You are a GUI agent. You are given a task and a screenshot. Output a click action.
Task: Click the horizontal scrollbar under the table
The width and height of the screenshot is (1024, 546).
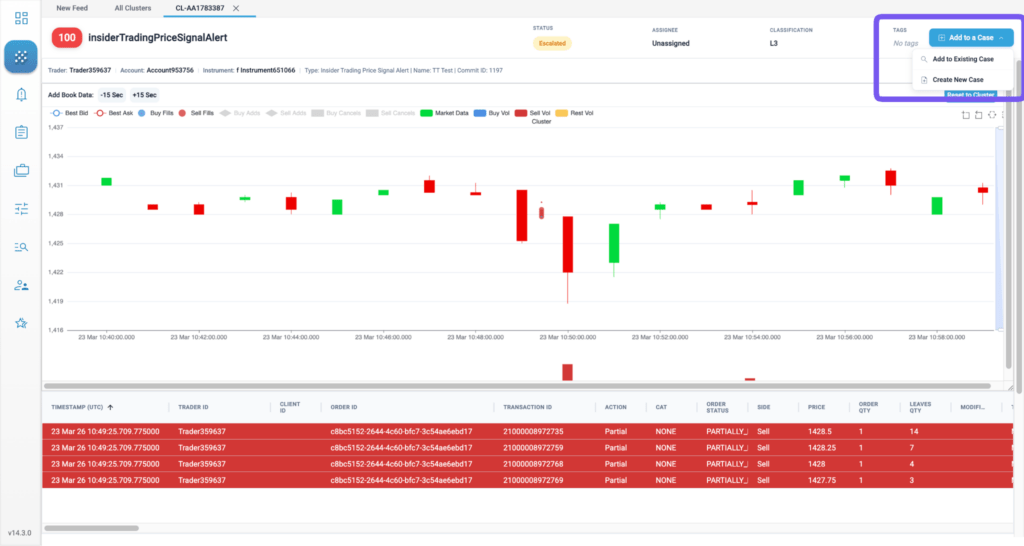(91, 528)
